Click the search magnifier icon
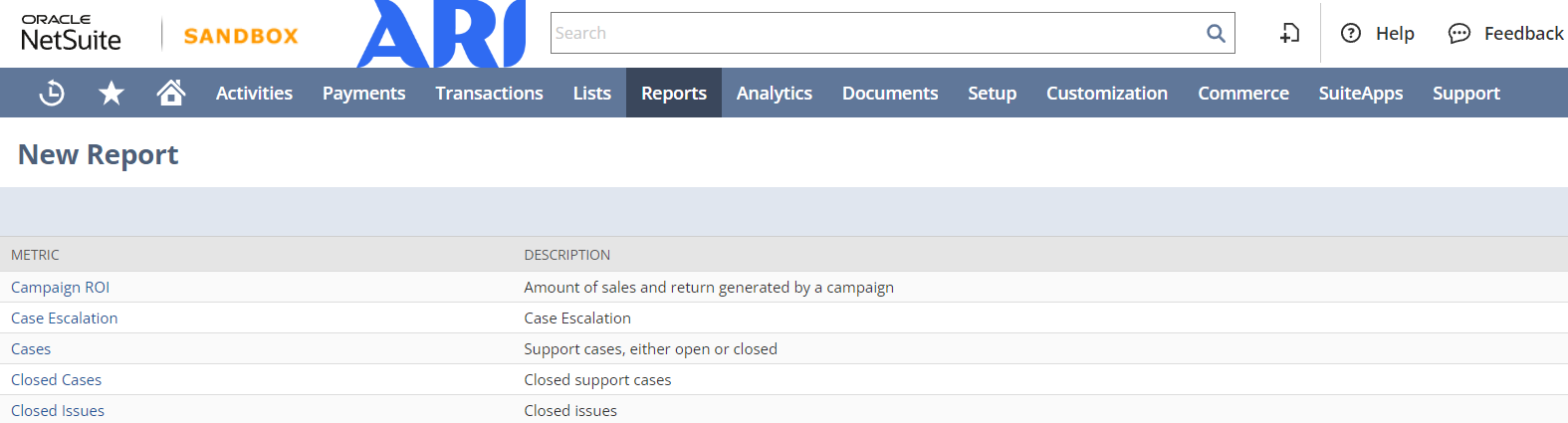This screenshot has width=1568, height=423. point(1216,33)
